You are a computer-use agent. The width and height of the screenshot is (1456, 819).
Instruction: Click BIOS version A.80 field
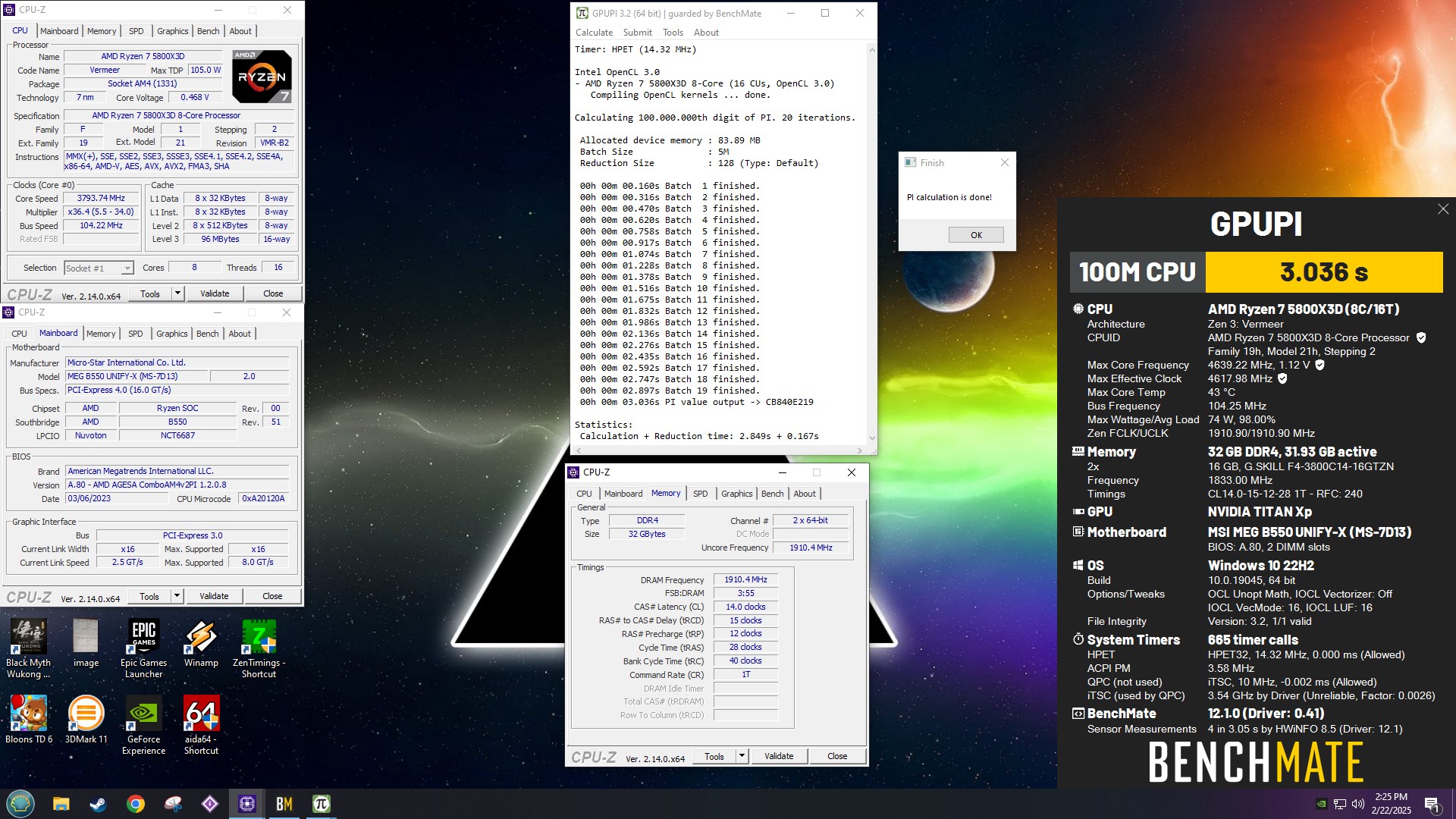[177, 485]
